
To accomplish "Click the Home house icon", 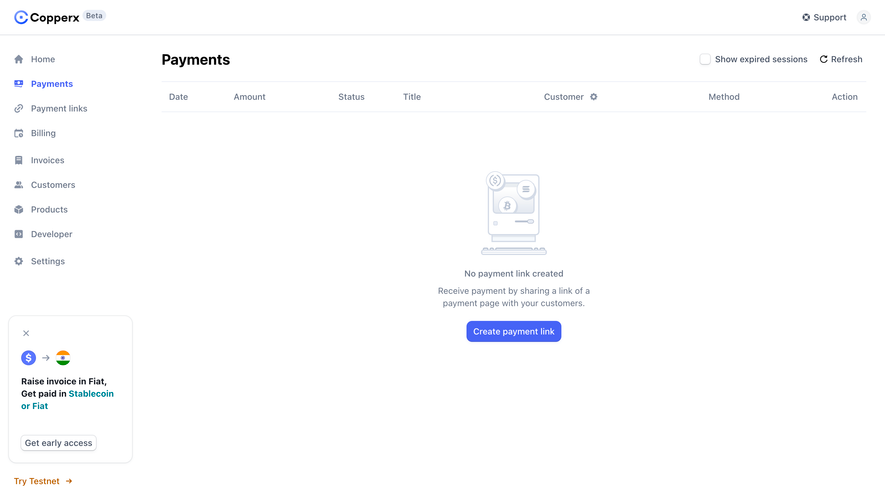I will pos(19,59).
